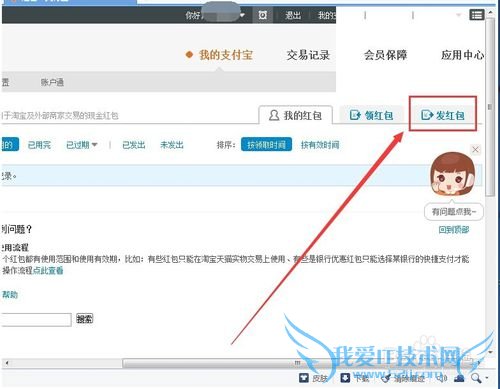Click the 排序: label text
The width and height of the screenshot is (500, 389).
pos(226,145)
